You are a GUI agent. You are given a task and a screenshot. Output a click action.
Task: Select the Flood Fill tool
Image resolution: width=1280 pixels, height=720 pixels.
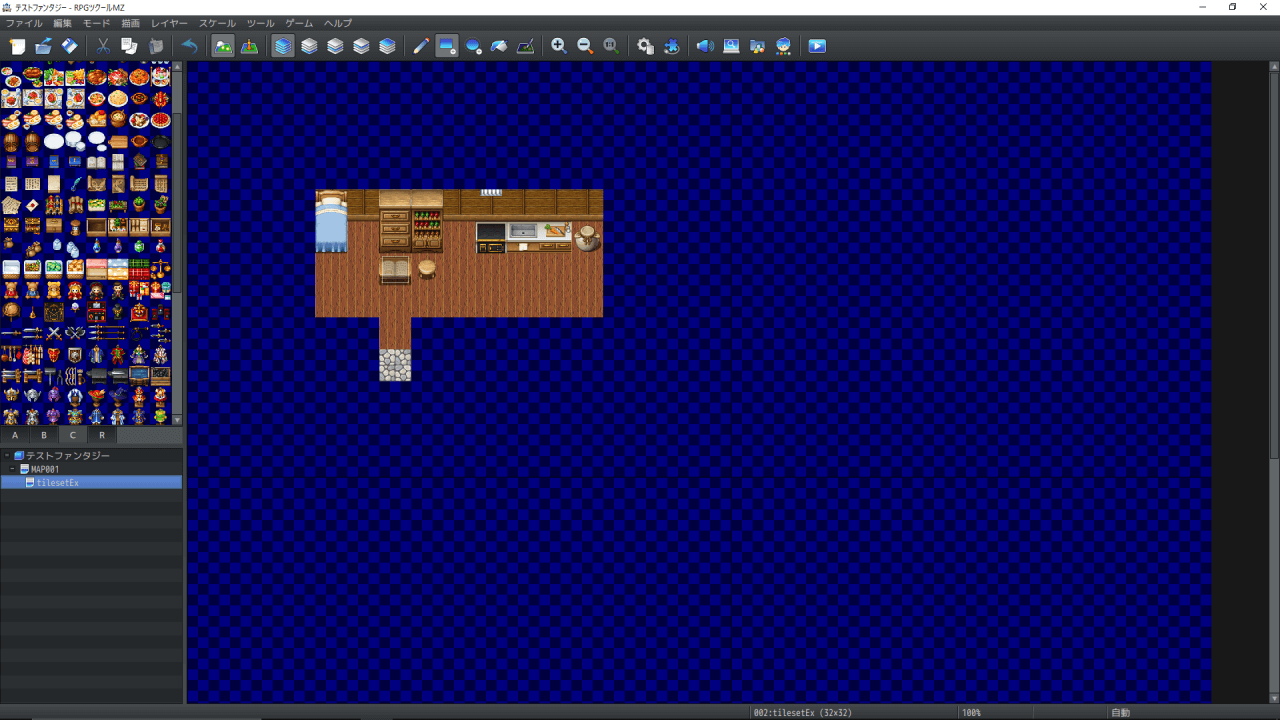pyautogui.click(x=499, y=46)
